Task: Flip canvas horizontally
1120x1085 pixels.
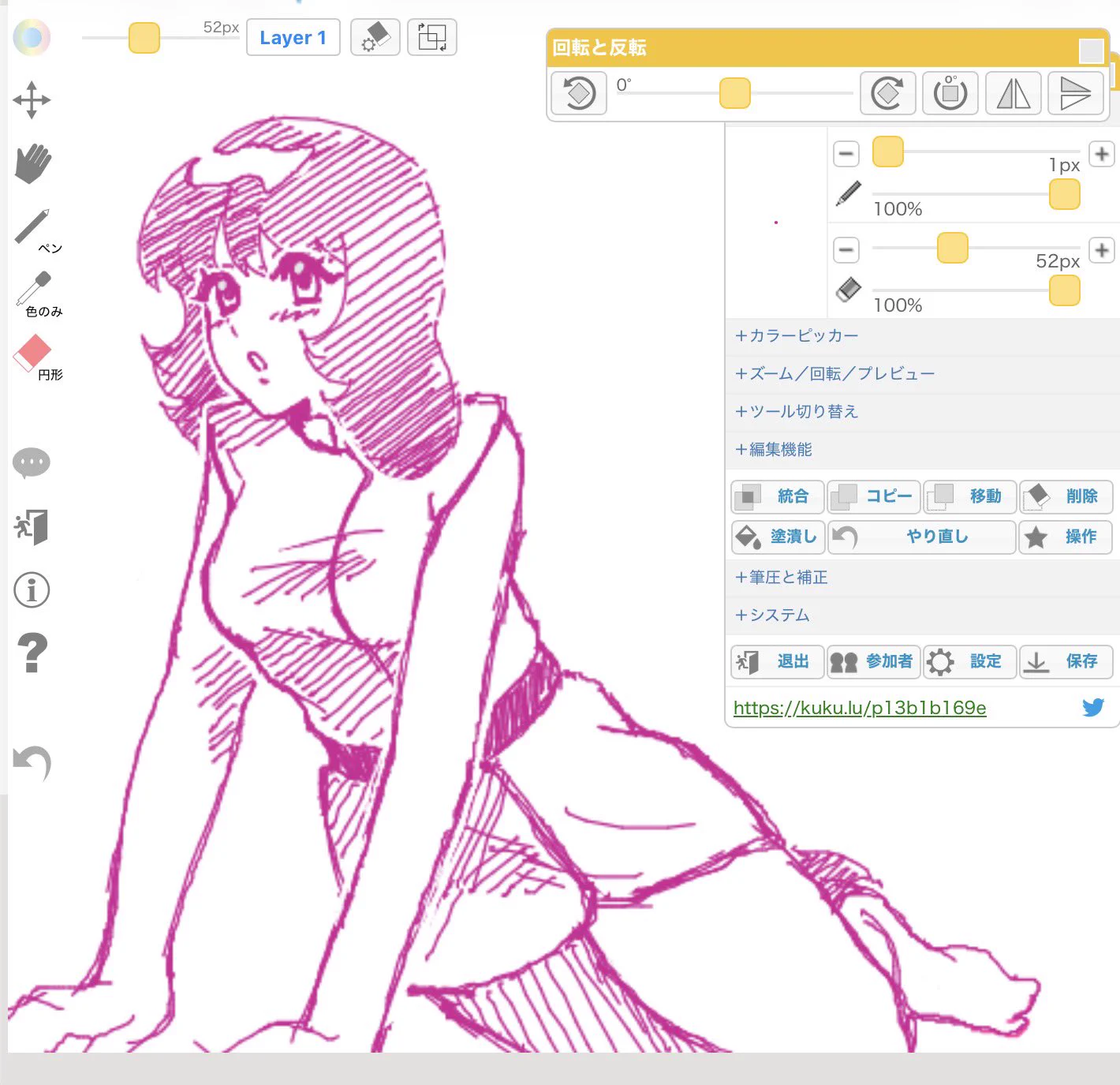Action: 1014,93
